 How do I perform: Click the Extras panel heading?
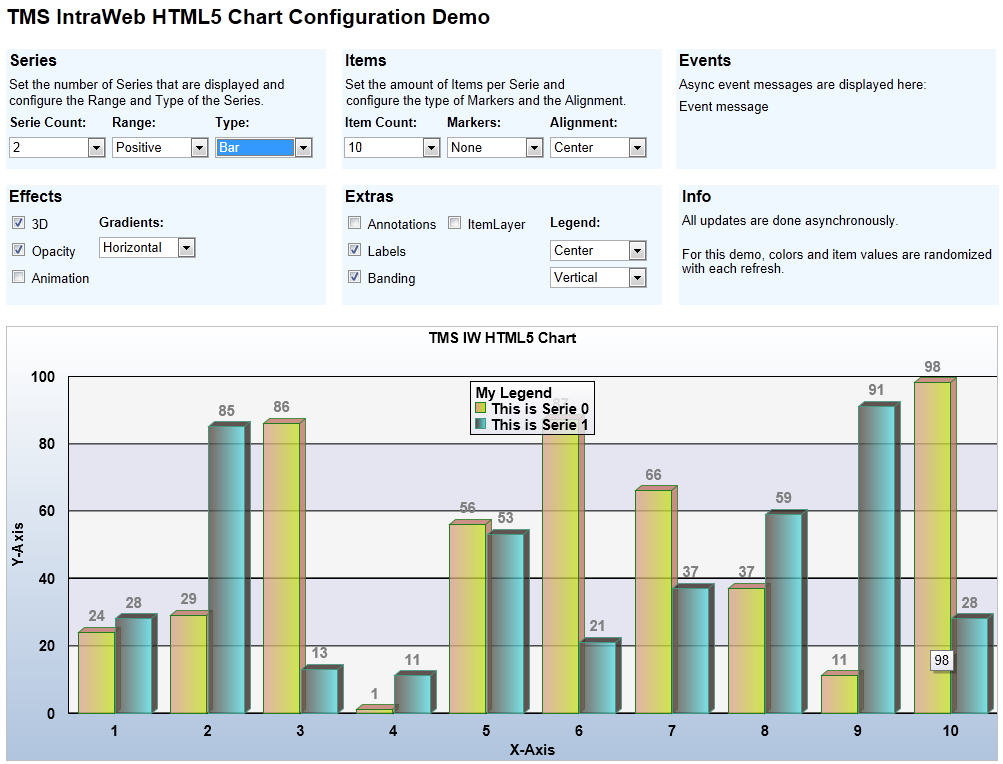point(369,196)
